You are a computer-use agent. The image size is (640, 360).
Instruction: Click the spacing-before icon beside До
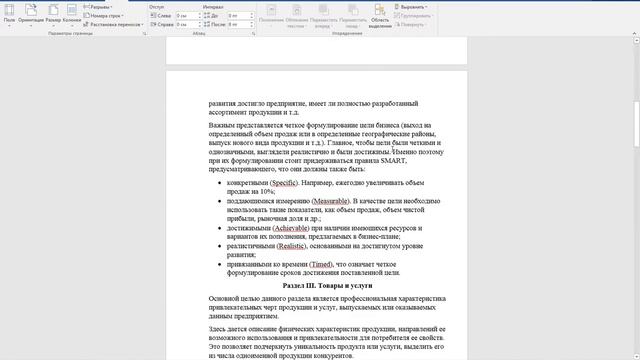(207, 16)
